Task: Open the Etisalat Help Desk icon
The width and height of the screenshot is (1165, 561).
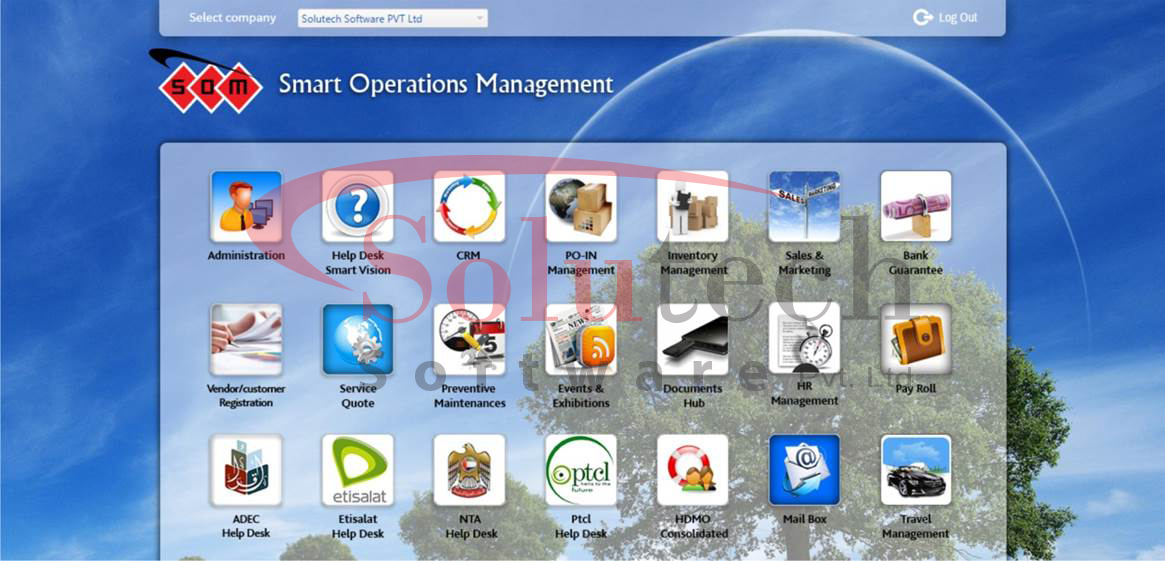Action: coord(357,470)
